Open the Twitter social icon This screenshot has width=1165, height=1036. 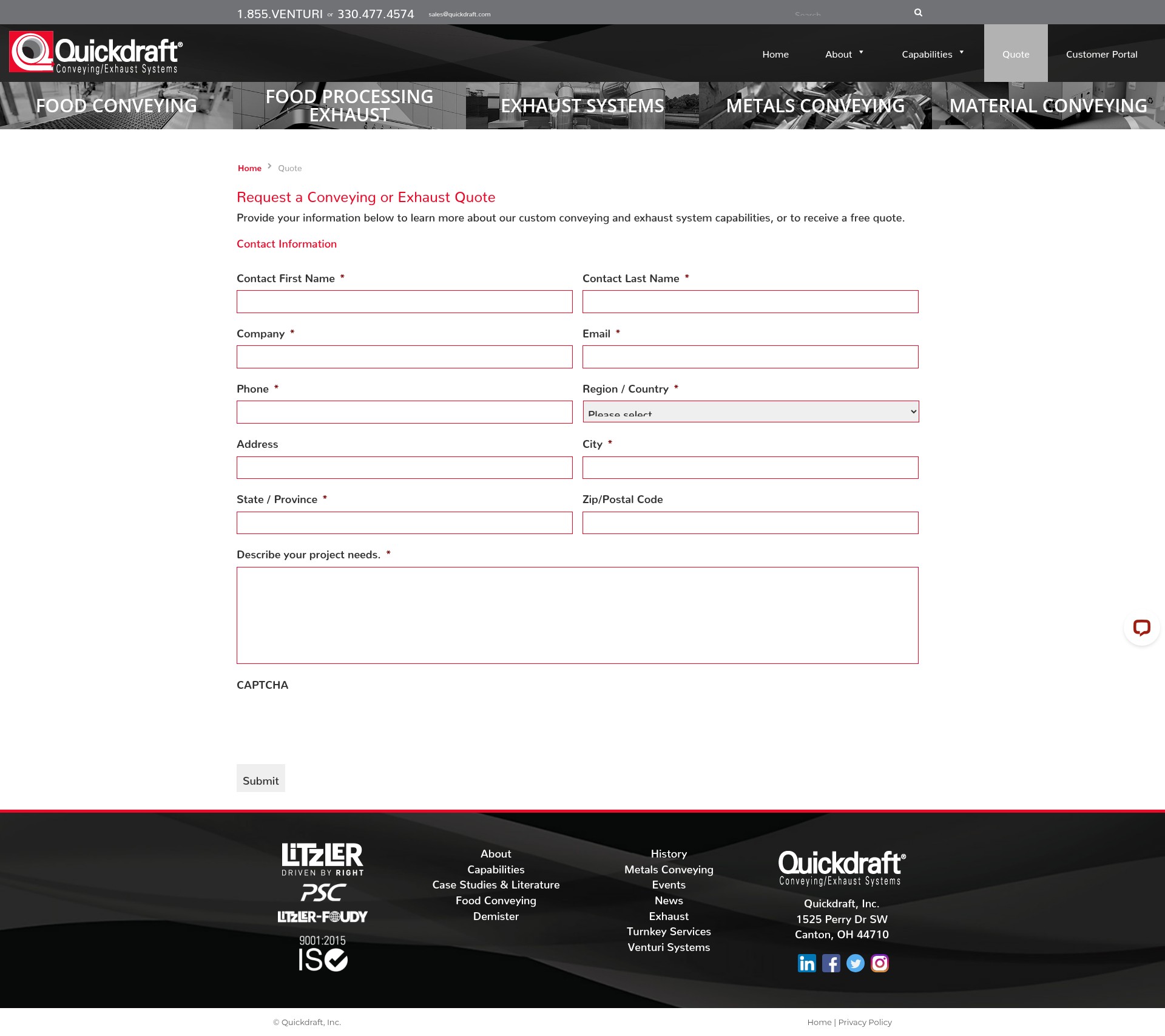(x=855, y=963)
